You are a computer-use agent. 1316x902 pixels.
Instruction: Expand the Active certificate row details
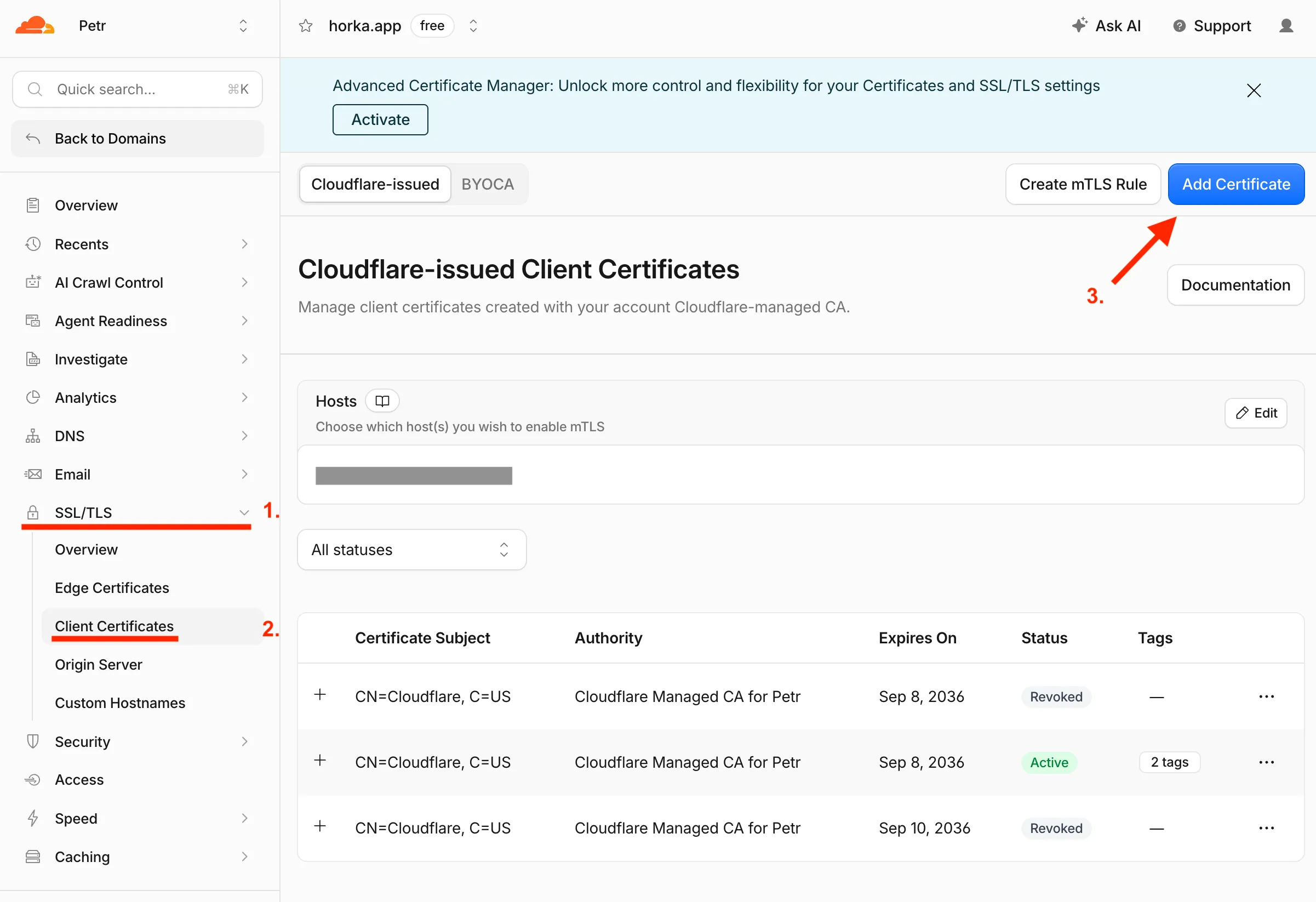point(320,761)
